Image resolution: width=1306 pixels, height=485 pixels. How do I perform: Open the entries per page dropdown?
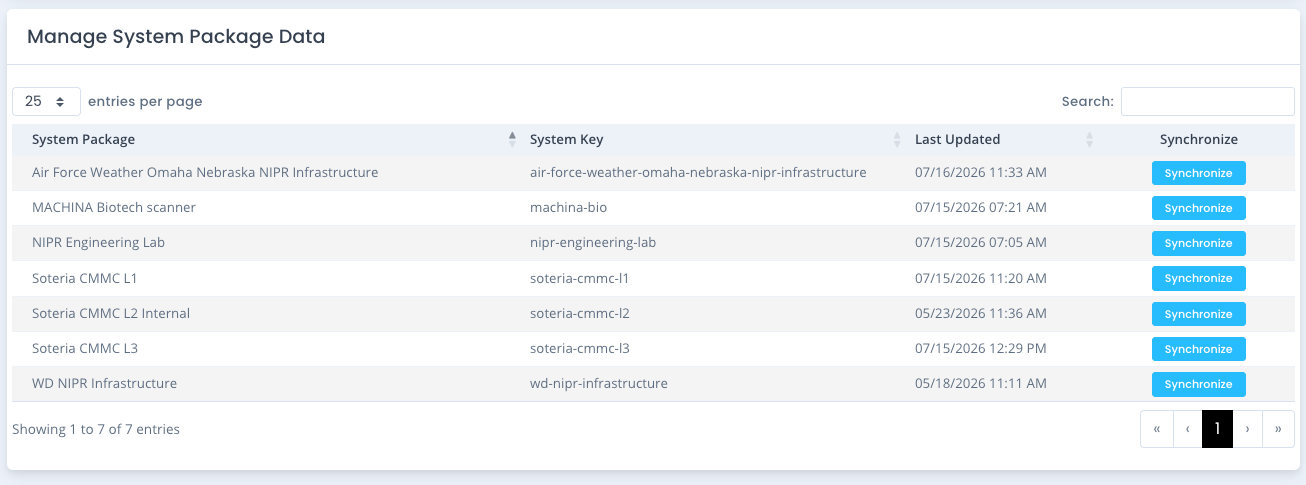click(46, 101)
